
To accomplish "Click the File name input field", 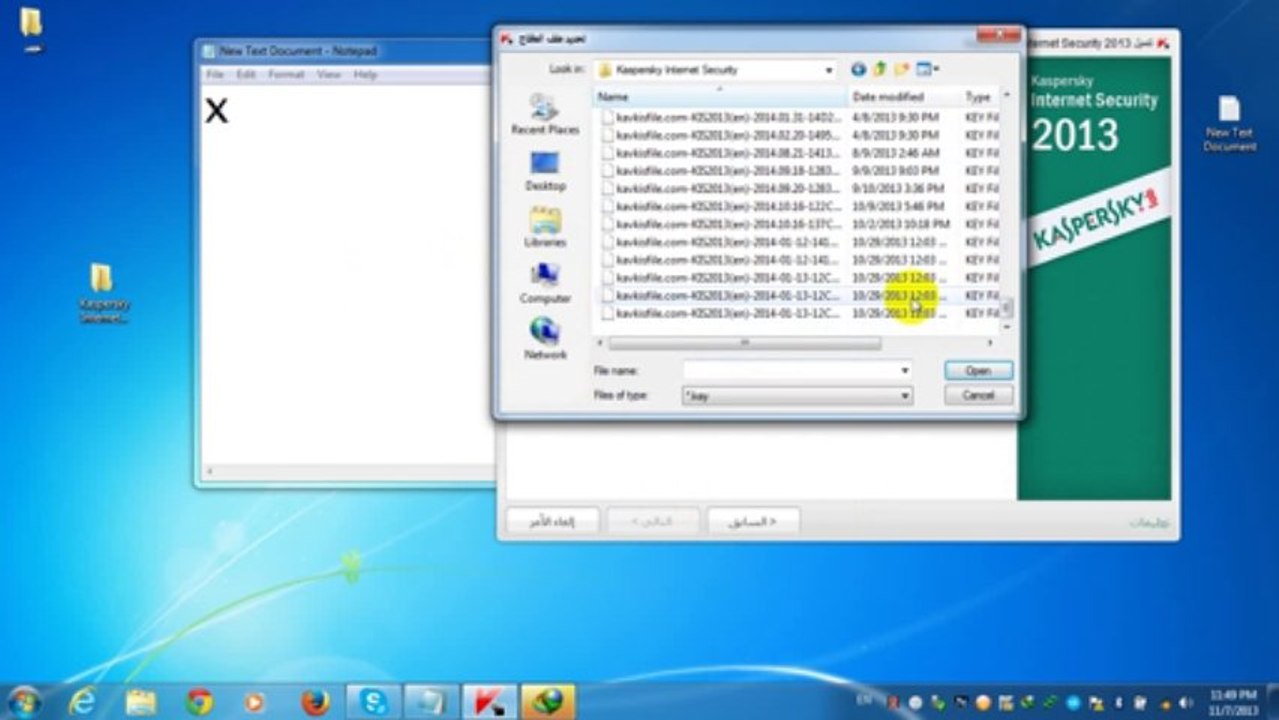I will (790, 370).
